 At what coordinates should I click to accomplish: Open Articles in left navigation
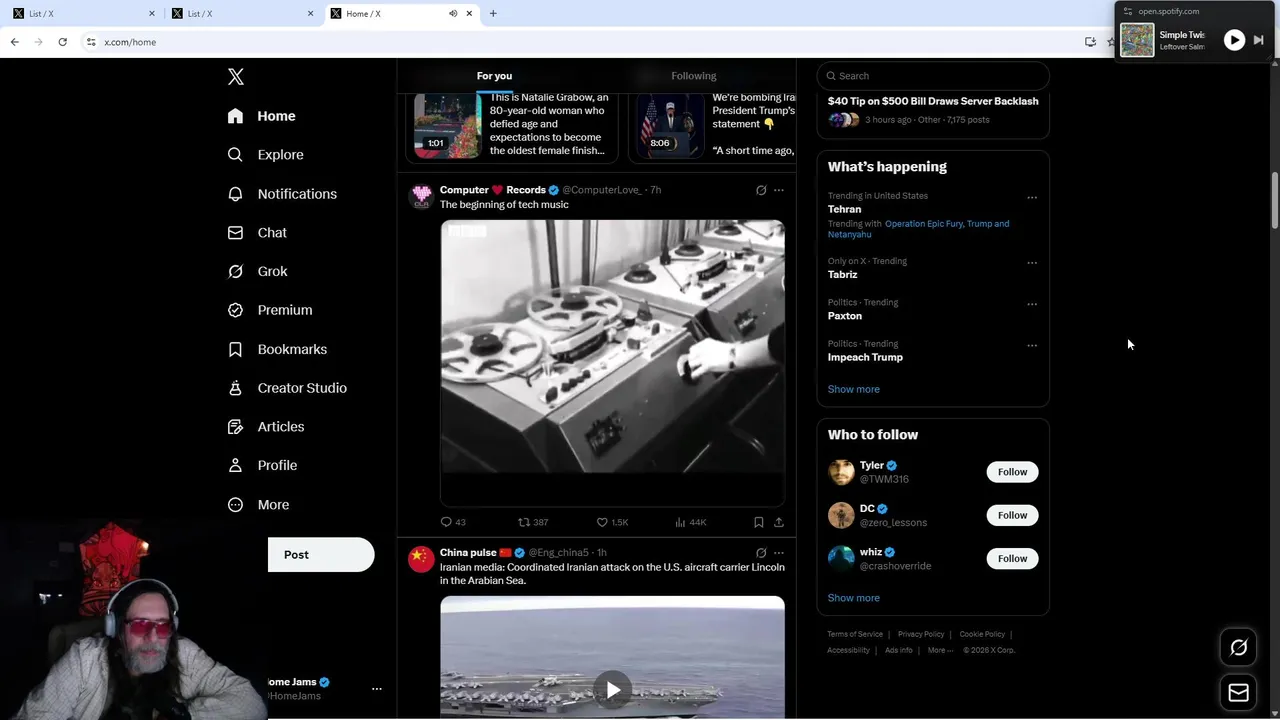266,427
